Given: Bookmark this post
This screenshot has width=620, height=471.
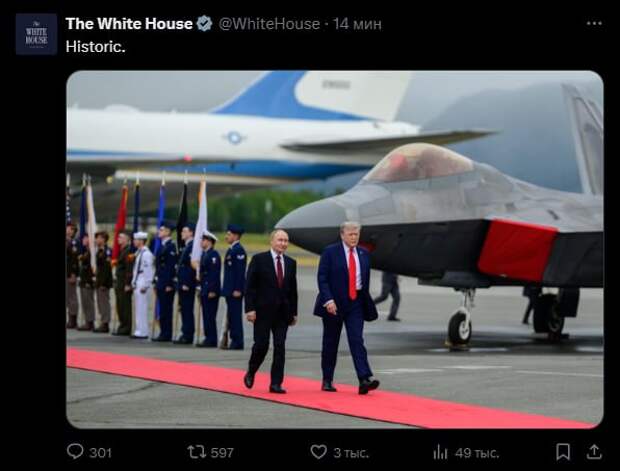Looking at the screenshot, I should click(x=563, y=452).
